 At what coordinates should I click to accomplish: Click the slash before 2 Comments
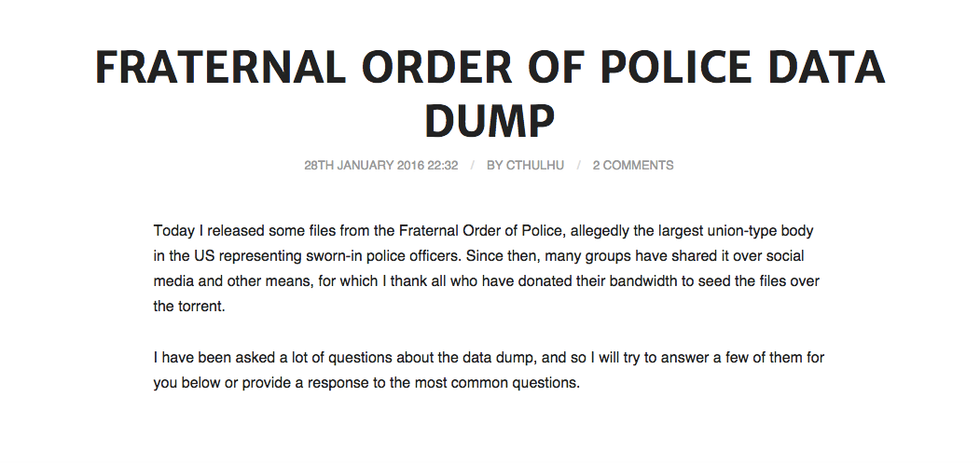[x=578, y=165]
